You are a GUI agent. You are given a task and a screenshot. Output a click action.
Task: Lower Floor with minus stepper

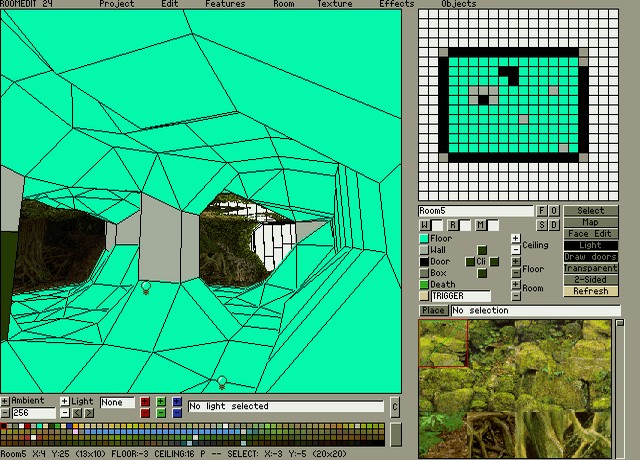coord(515,274)
